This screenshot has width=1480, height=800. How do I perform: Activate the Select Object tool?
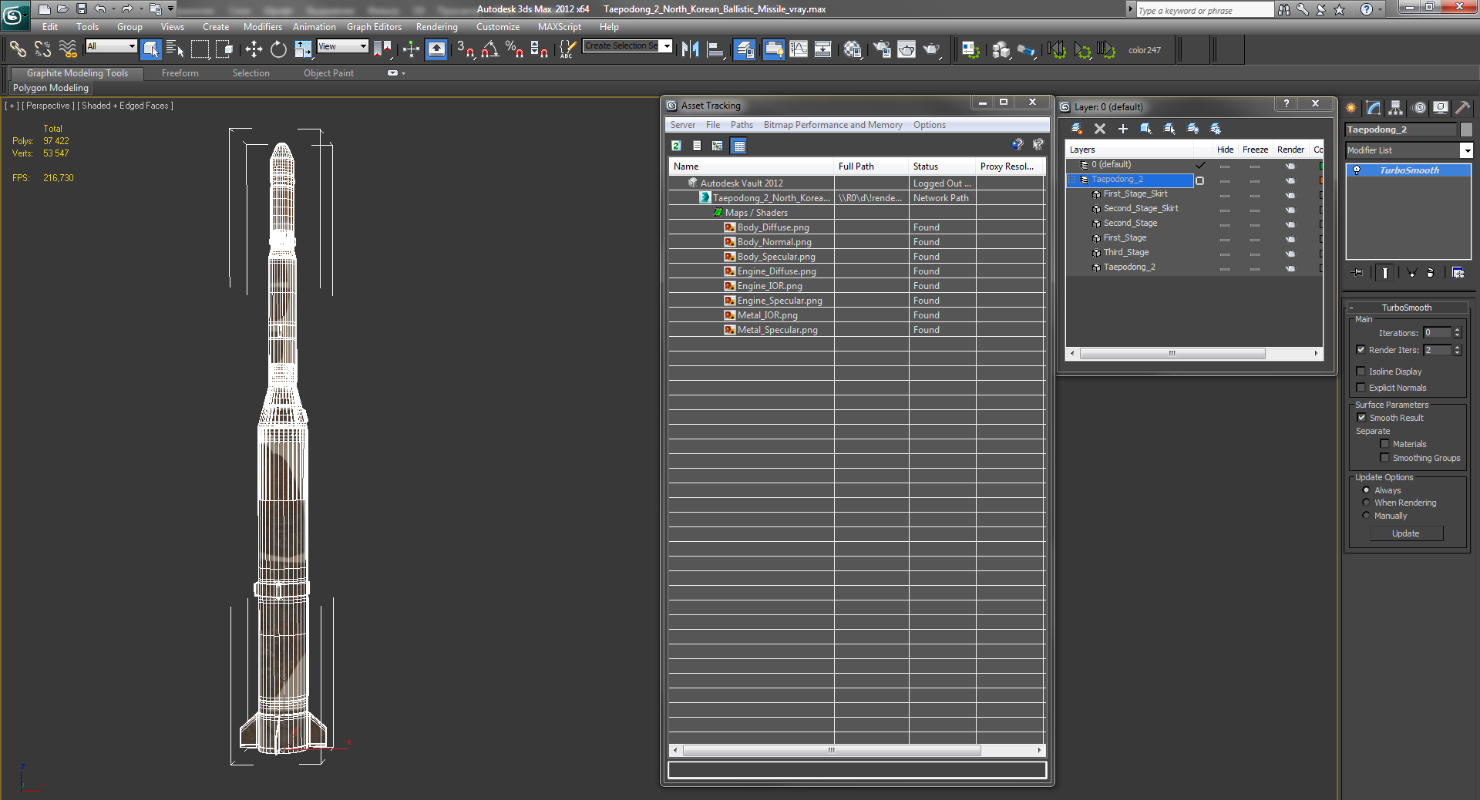(x=151, y=48)
